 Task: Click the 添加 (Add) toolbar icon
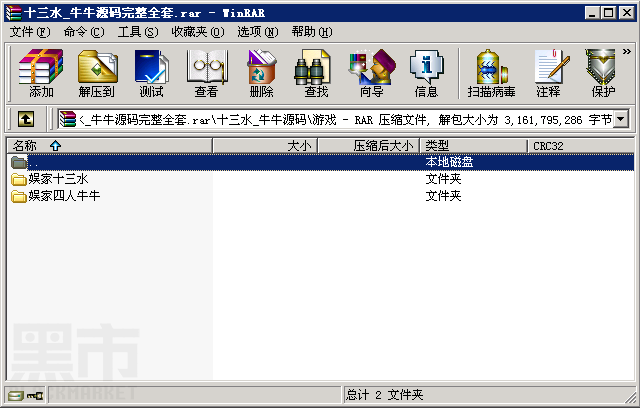(x=41, y=73)
